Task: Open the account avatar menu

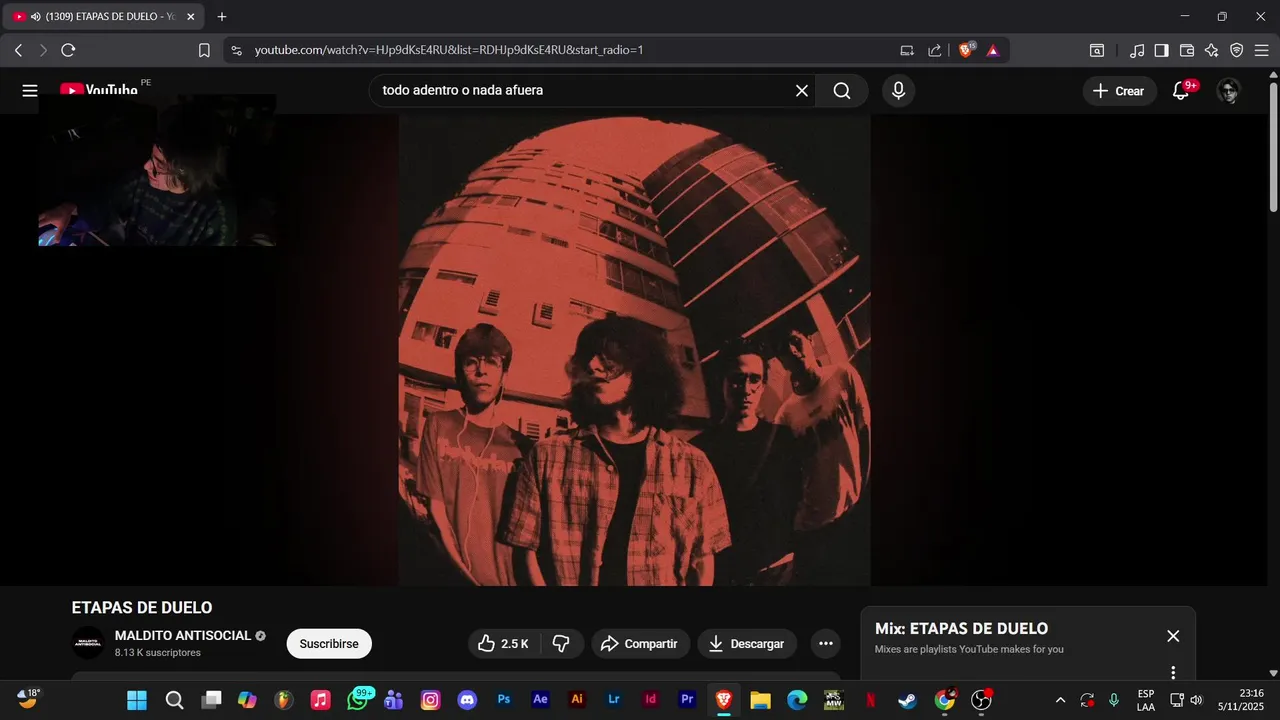Action: point(1229,91)
